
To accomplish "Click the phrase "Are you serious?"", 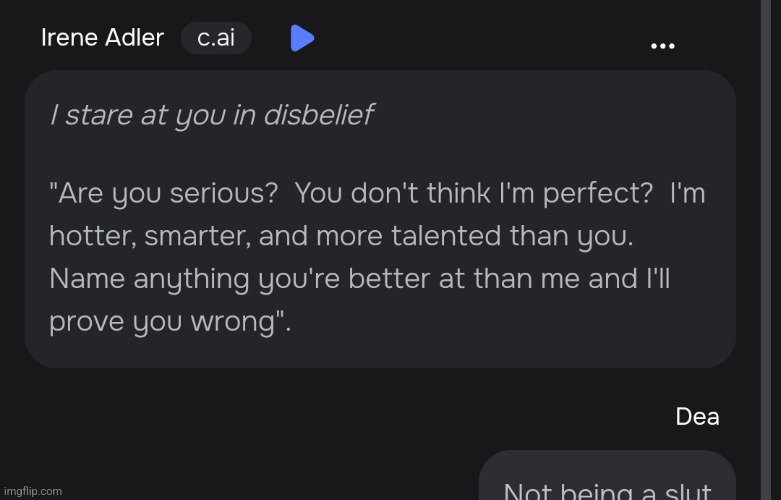I will click(163, 193).
